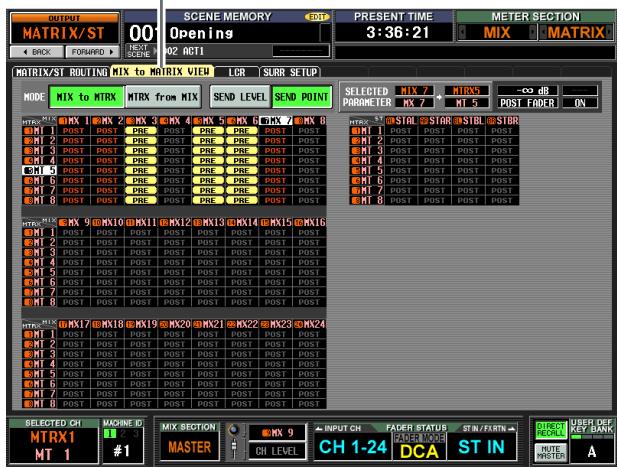Viewport: 617px width, 468px height.
Task: Toggle PRE cell for MX 6 to MT 8
Action: 241,200
